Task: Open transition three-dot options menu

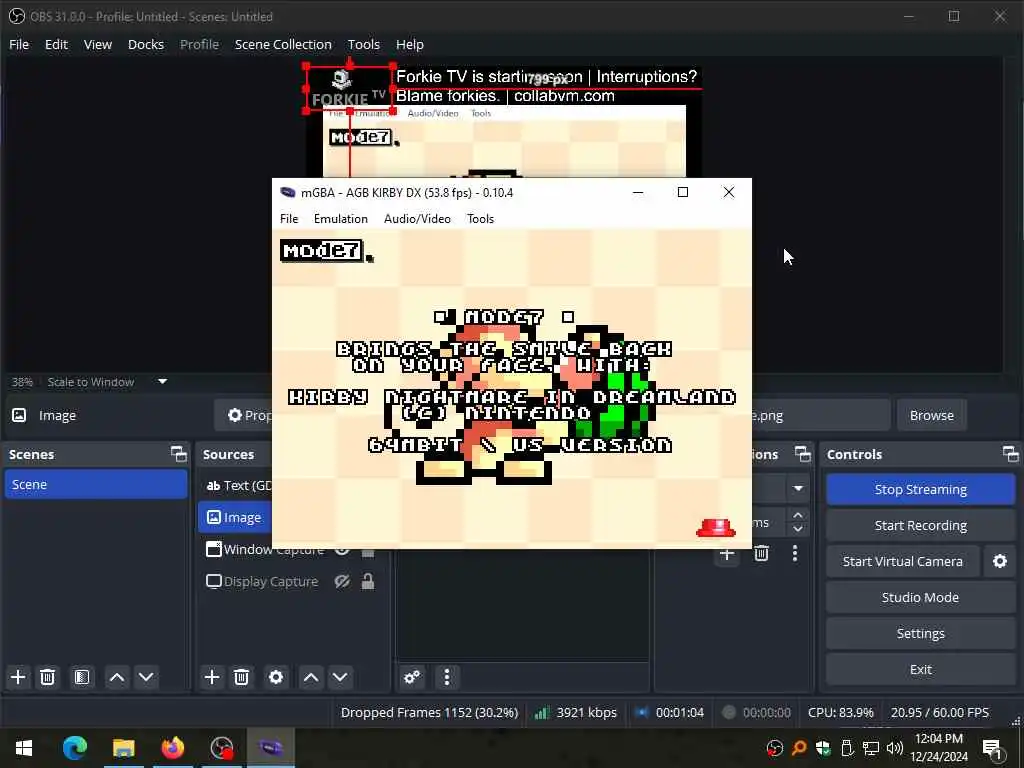Action: [795, 554]
